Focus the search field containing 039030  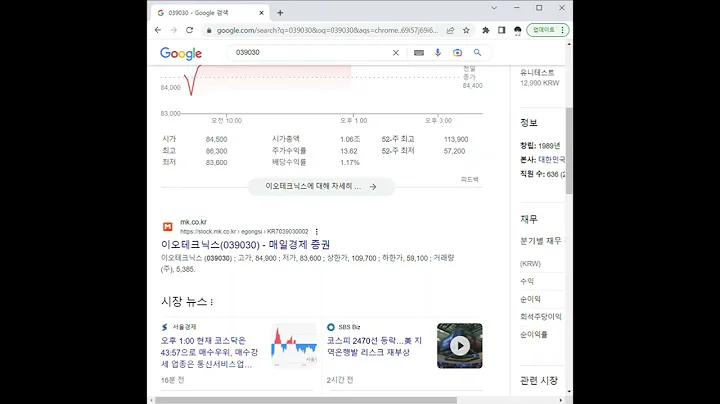coord(310,52)
